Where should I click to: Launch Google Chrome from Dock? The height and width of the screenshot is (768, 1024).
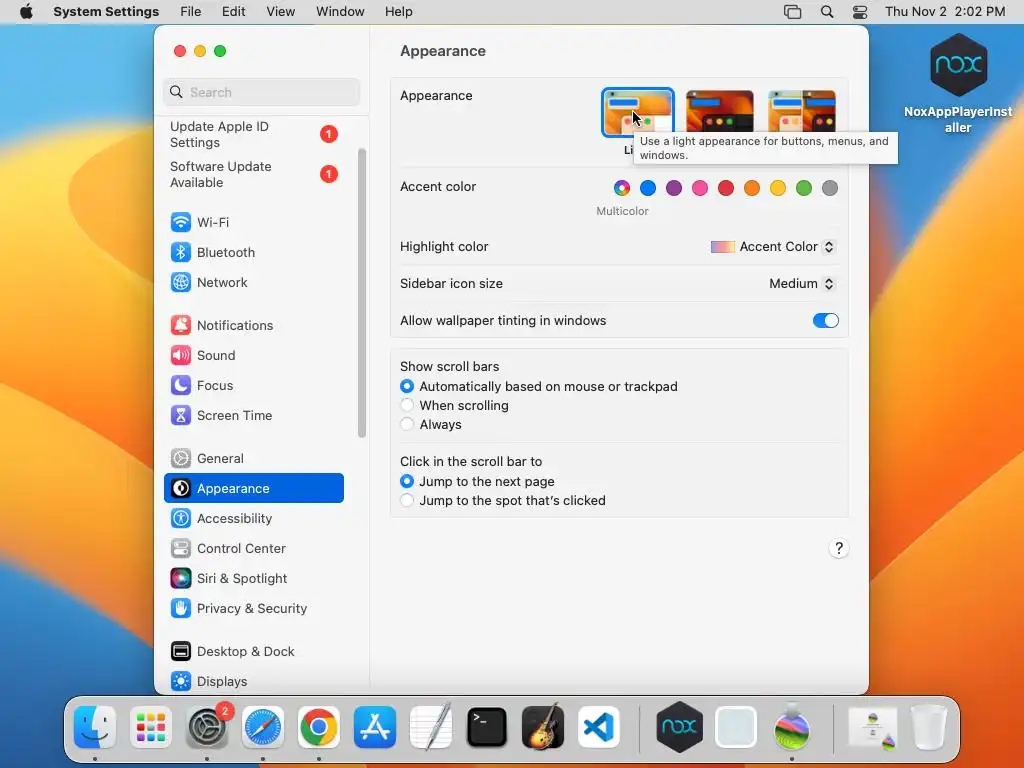tap(319, 727)
